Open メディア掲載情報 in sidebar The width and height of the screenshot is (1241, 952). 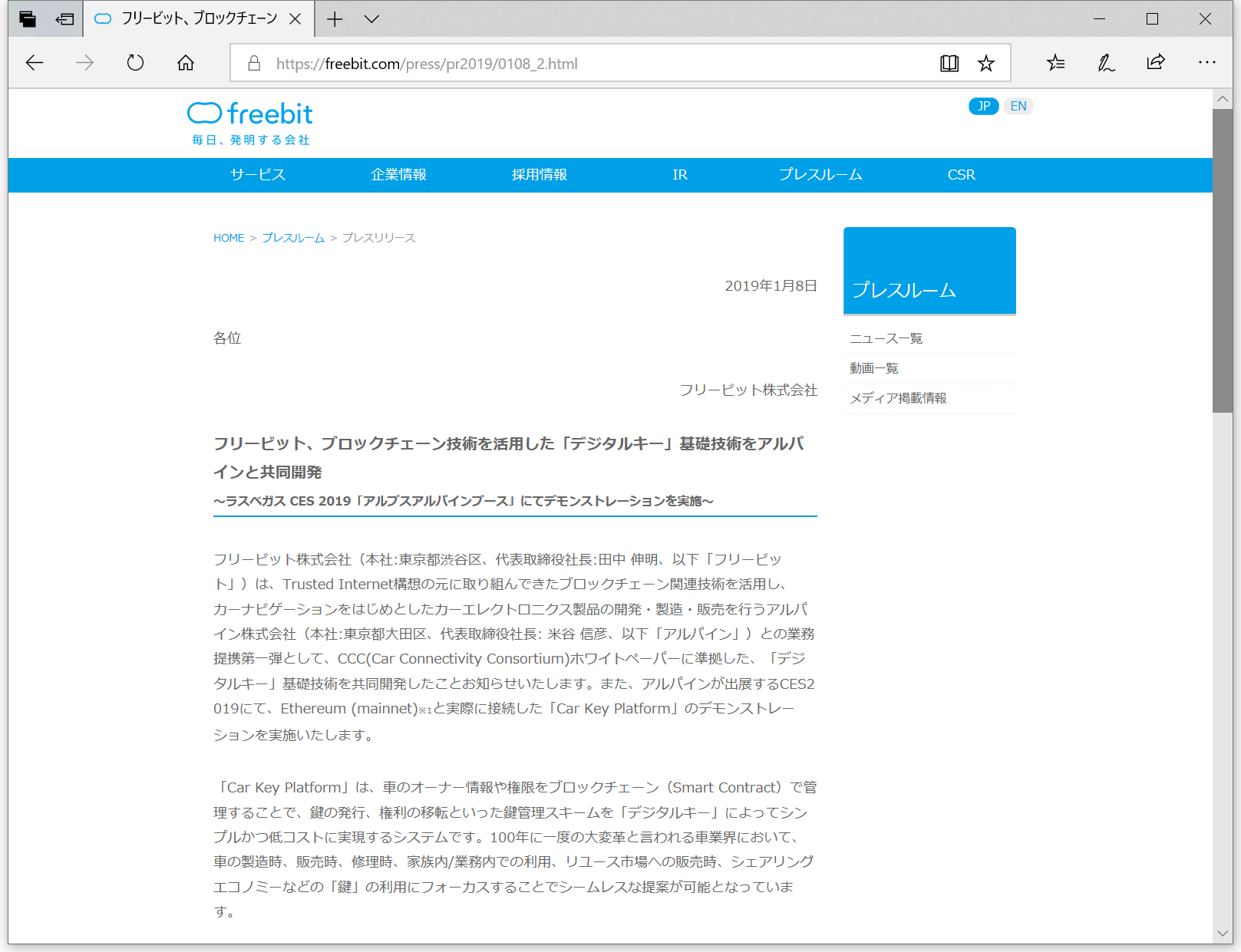[898, 398]
